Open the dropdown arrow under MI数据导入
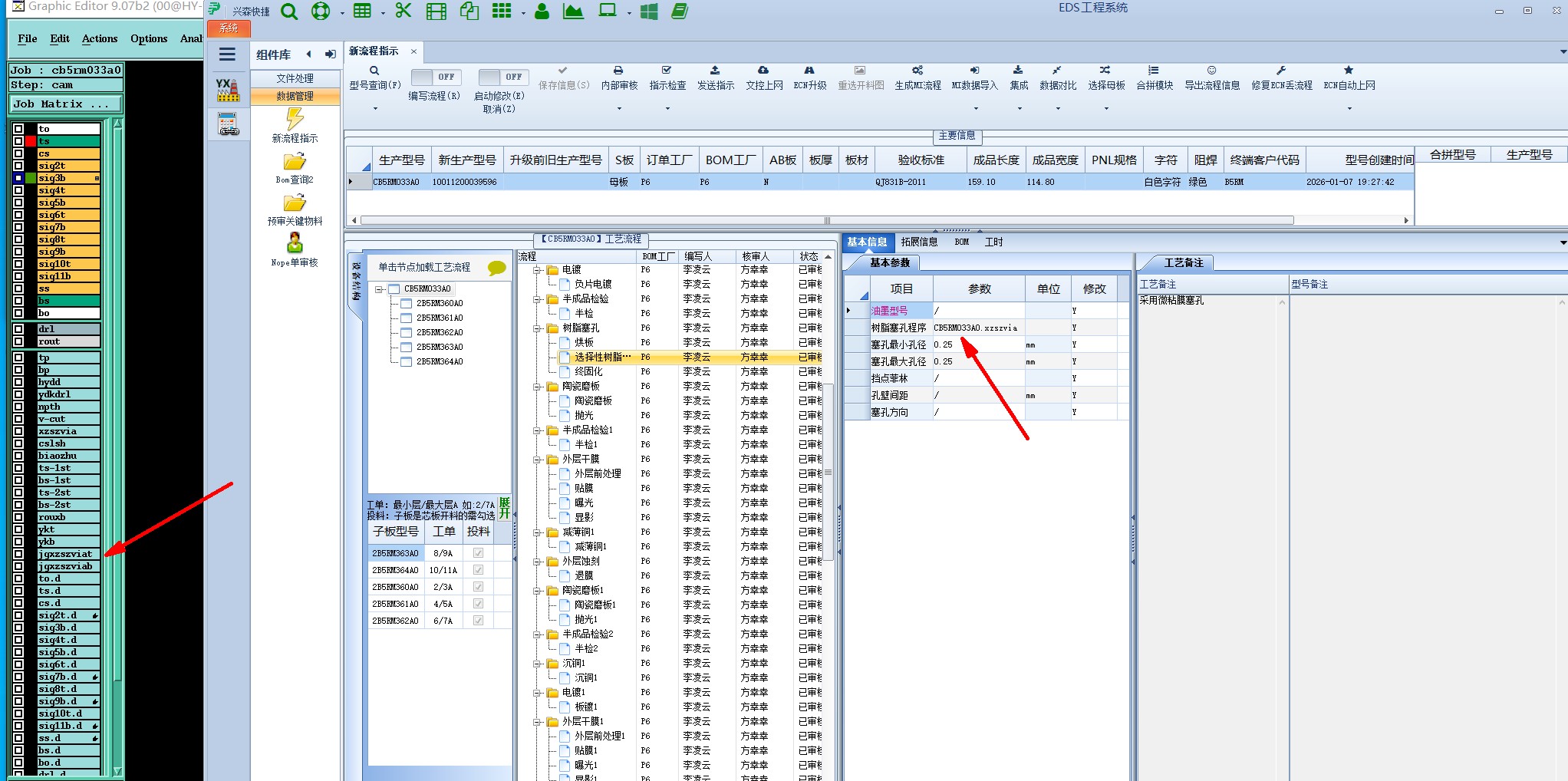The image size is (1568, 781). tap(974, 109)
